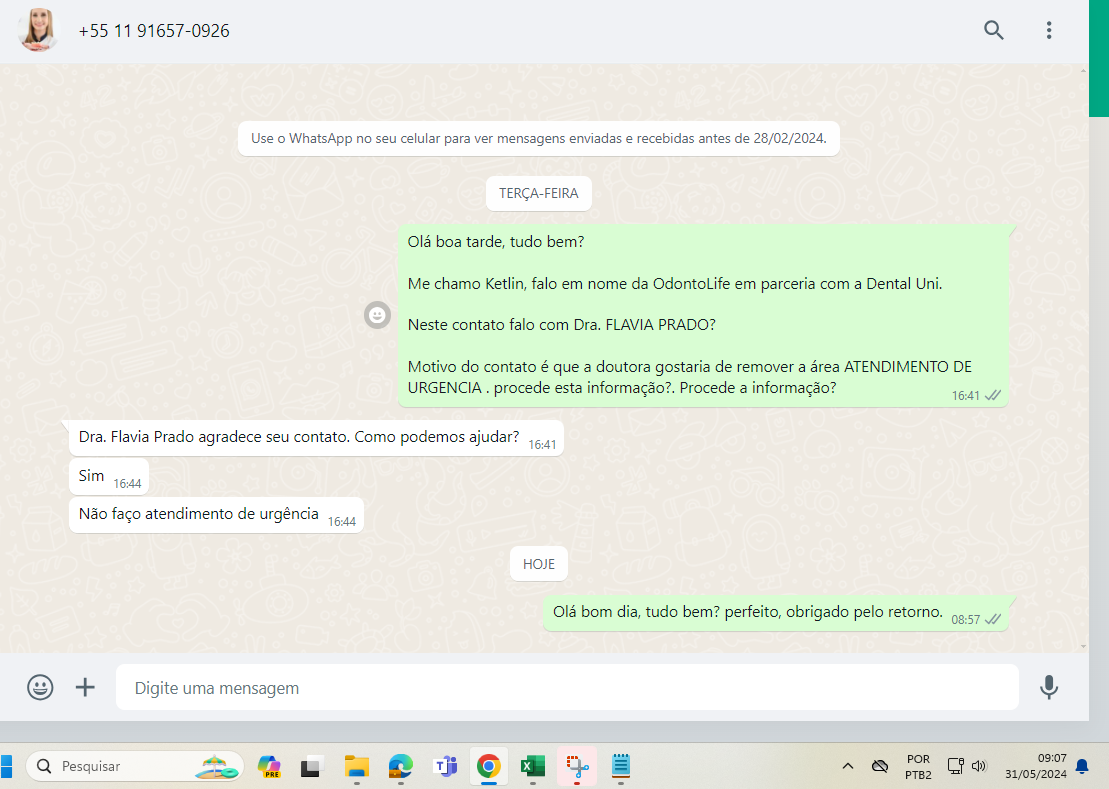Click the chat scrollbar up arrow
Image resolution: width=1109 pixels, height=789 pixels.
tap(1084, 70)
